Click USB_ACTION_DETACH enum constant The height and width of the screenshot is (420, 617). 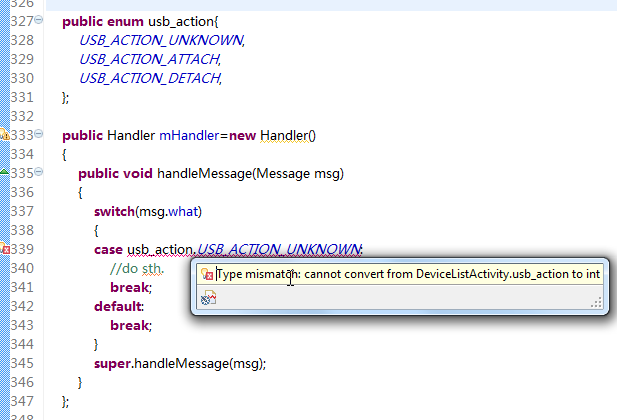(150, 78)
